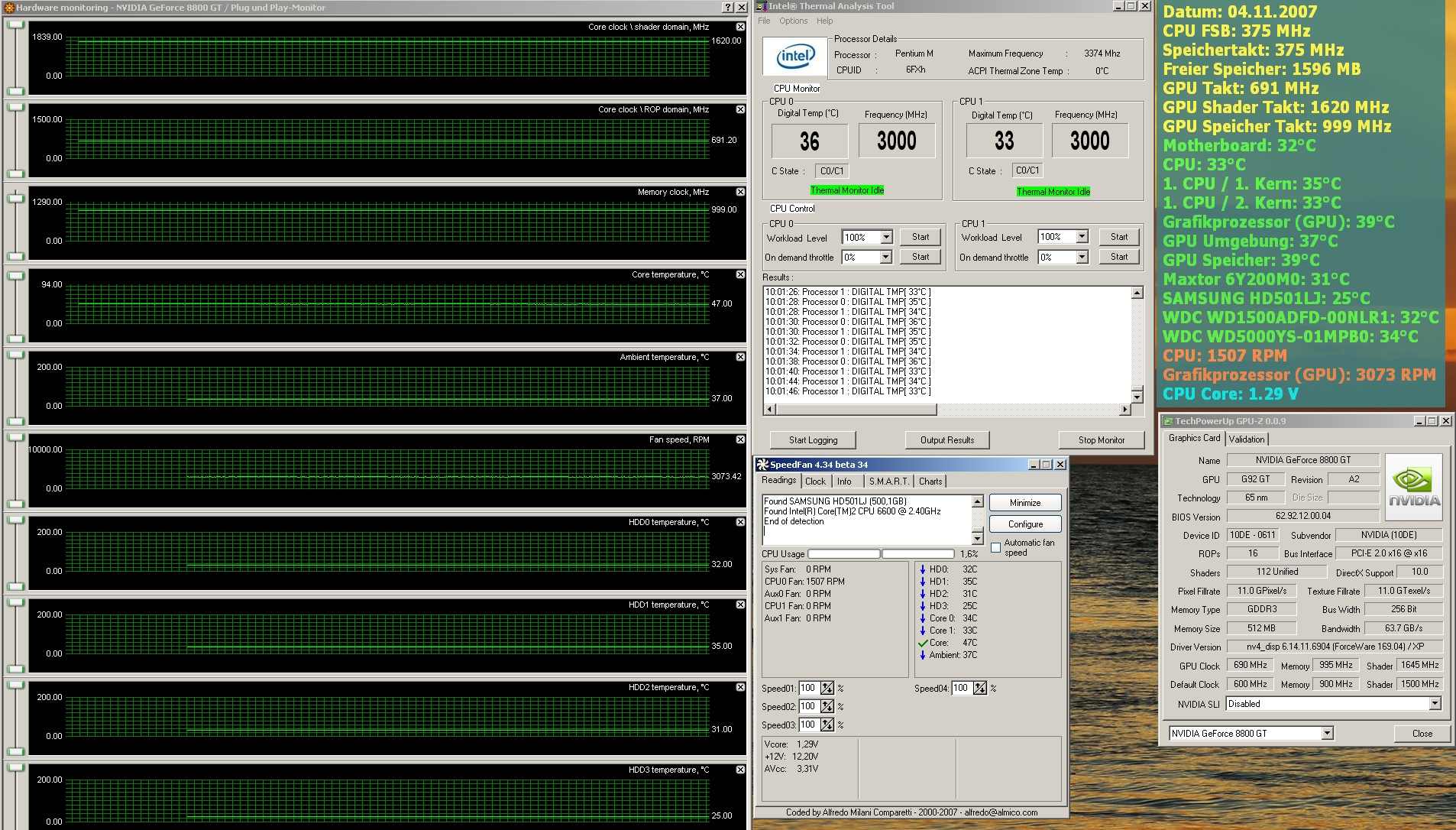Click lower slider handle of Core clock ROP graph
Image resolution: width=1456 pixels, height=830 pixels.
point(15,173)
